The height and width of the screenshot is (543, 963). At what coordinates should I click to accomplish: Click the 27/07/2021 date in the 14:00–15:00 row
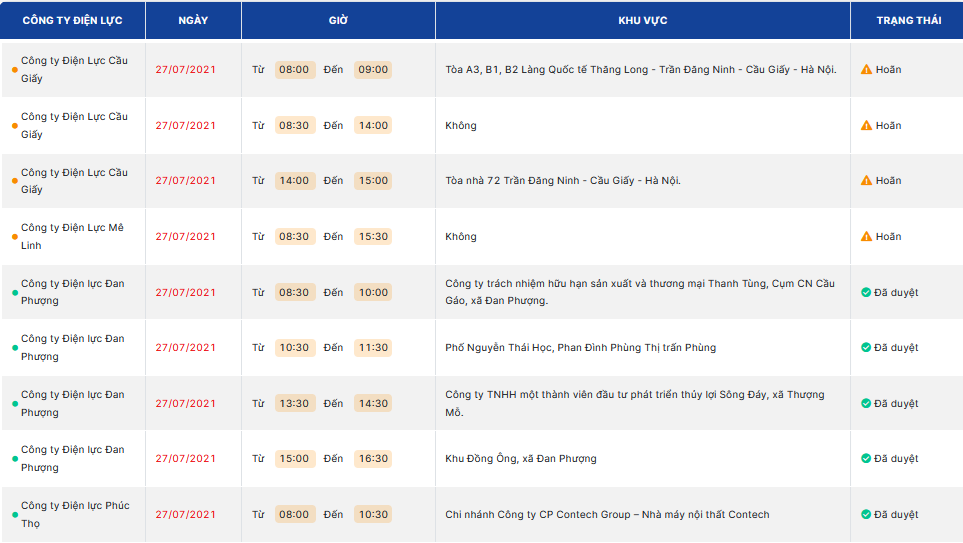point(185,181)
